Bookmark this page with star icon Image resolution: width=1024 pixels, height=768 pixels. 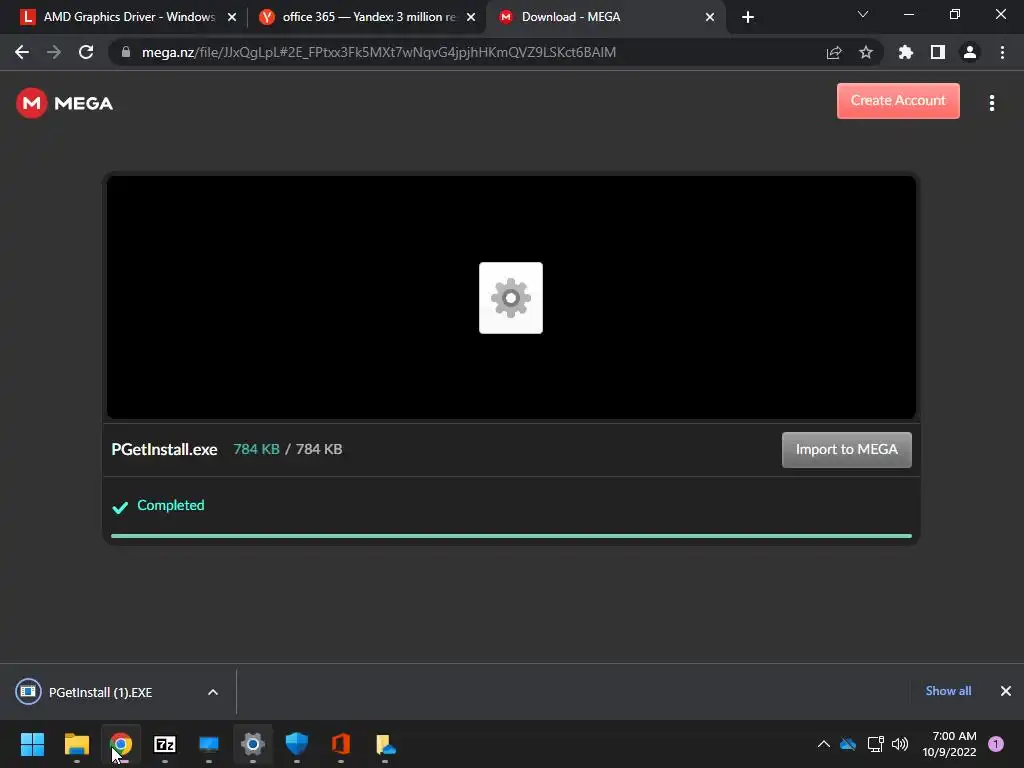(x=866, y=52)
